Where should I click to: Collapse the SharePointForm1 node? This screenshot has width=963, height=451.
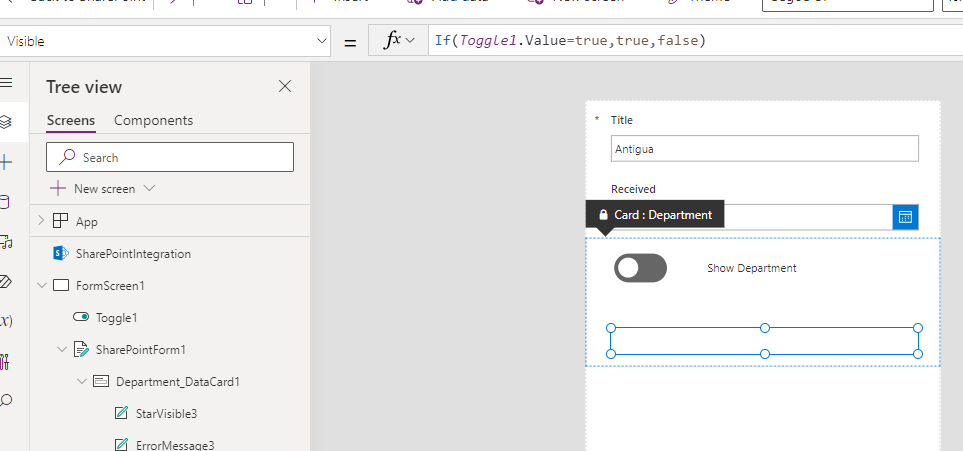[61, 349]
